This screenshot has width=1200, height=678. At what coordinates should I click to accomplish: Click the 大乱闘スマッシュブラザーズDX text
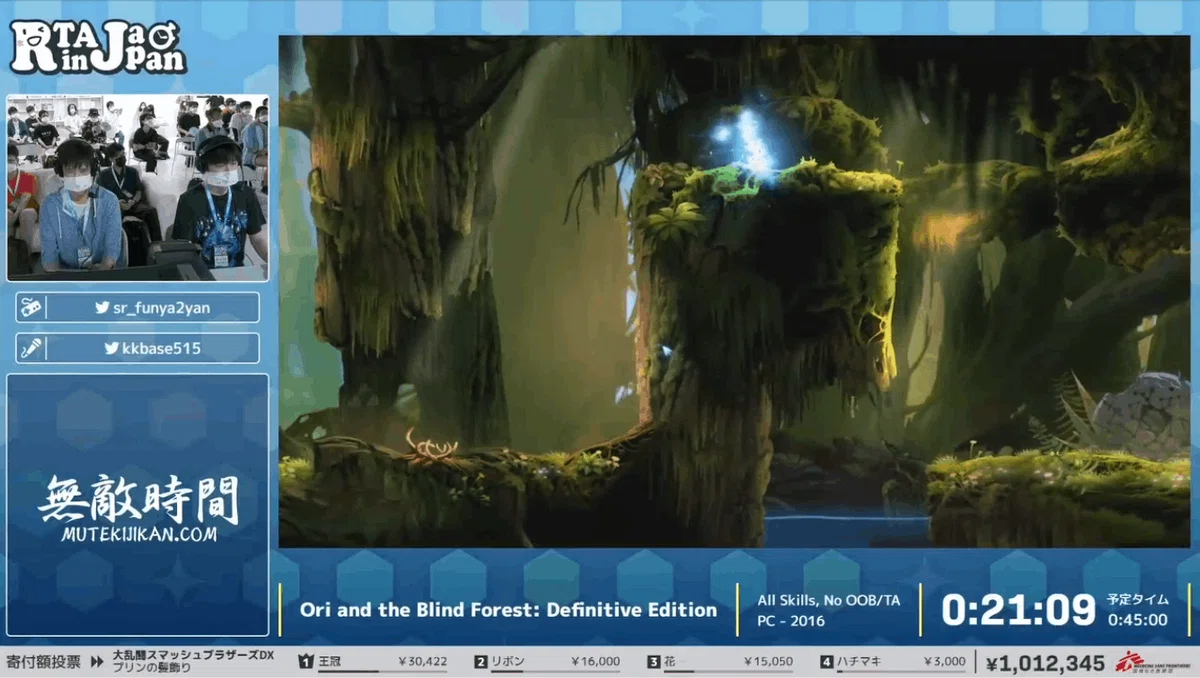[192, 656]
